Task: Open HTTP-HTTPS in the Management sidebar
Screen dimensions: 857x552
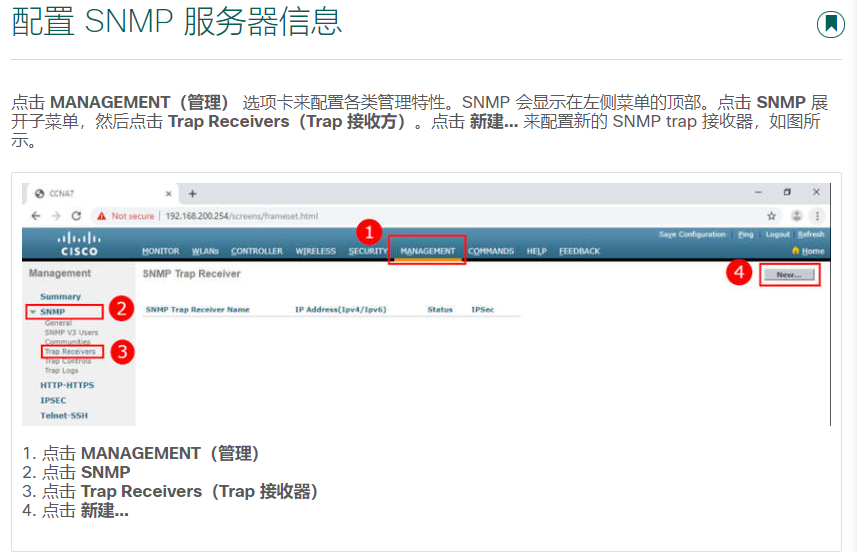Action: coord(66,385)
